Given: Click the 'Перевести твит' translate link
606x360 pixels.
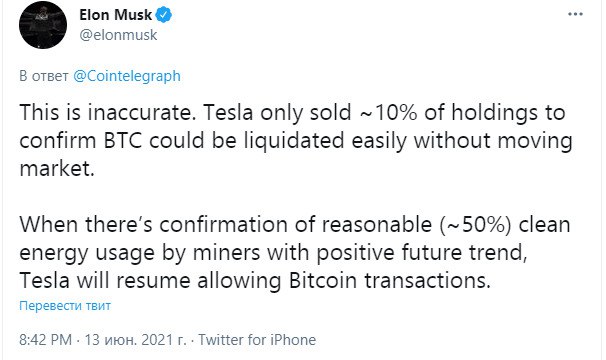Looking at the screenshot, I should click(x=65, y=306).
